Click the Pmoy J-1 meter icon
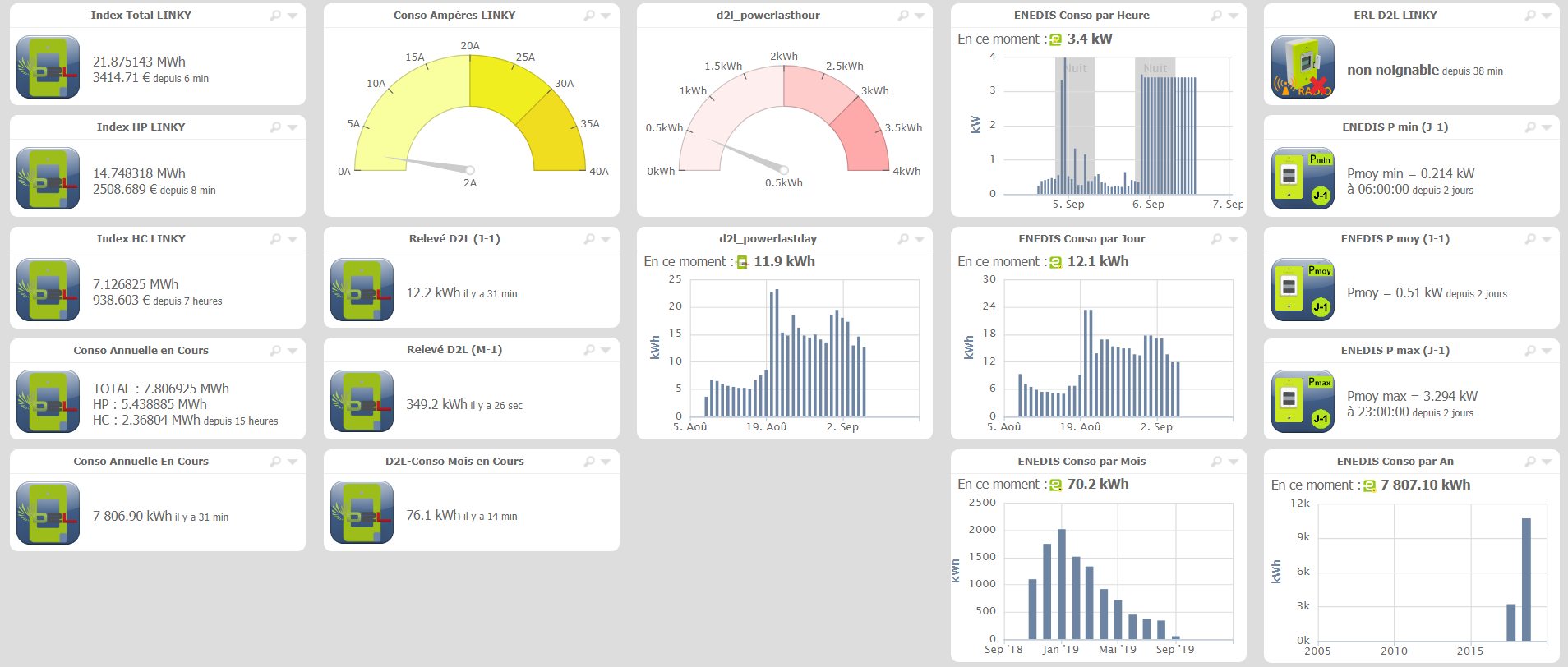Screen dimensions: 1568x667 click(1303, 290)
